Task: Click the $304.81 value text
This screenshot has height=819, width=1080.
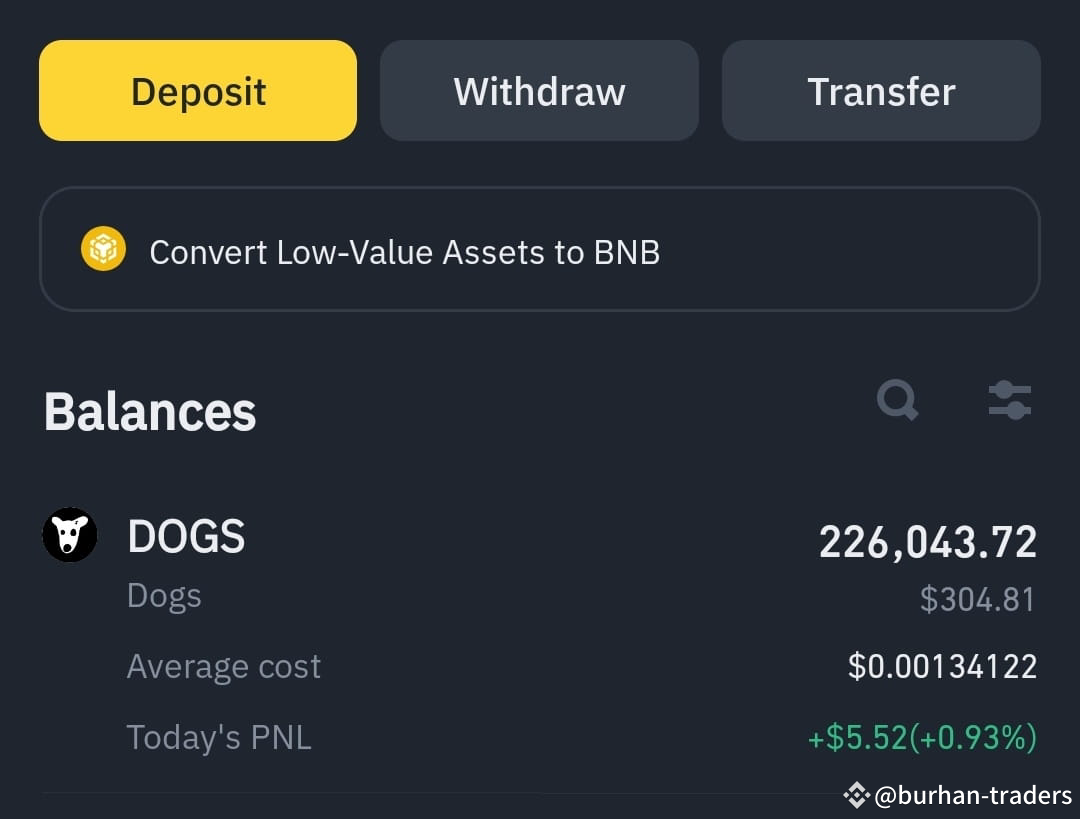Action: [977, 599]
